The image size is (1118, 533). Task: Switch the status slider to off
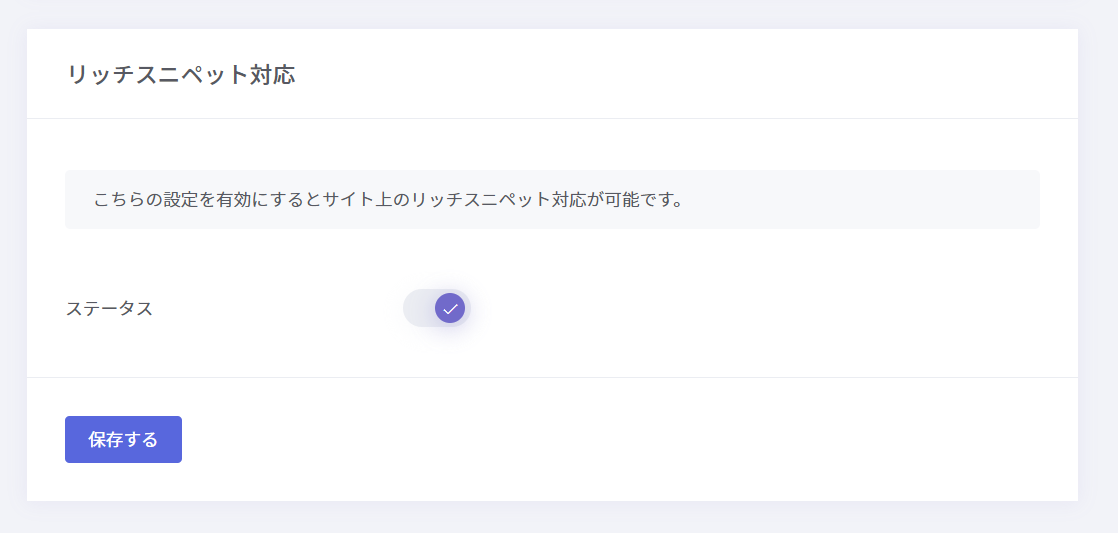pyautogui.click(x=436, y=308)
